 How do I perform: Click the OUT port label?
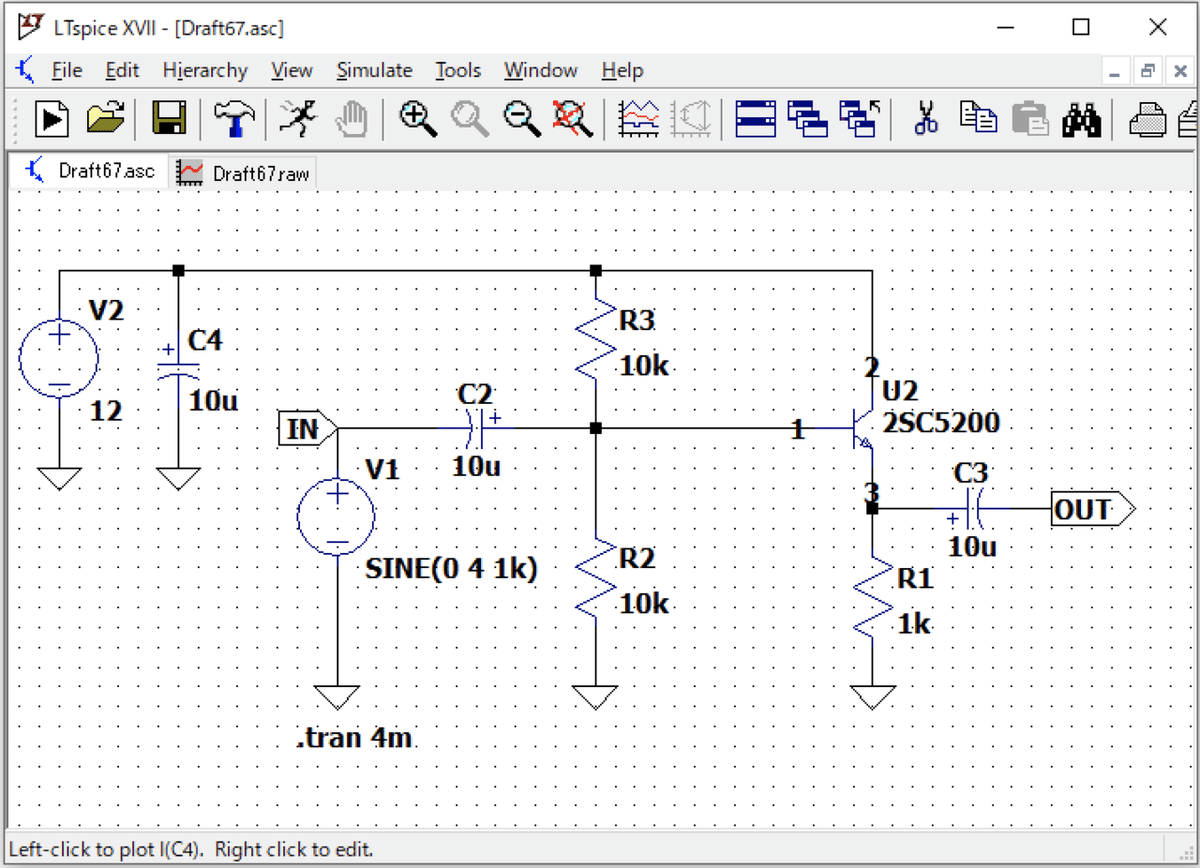[1093, 509]
